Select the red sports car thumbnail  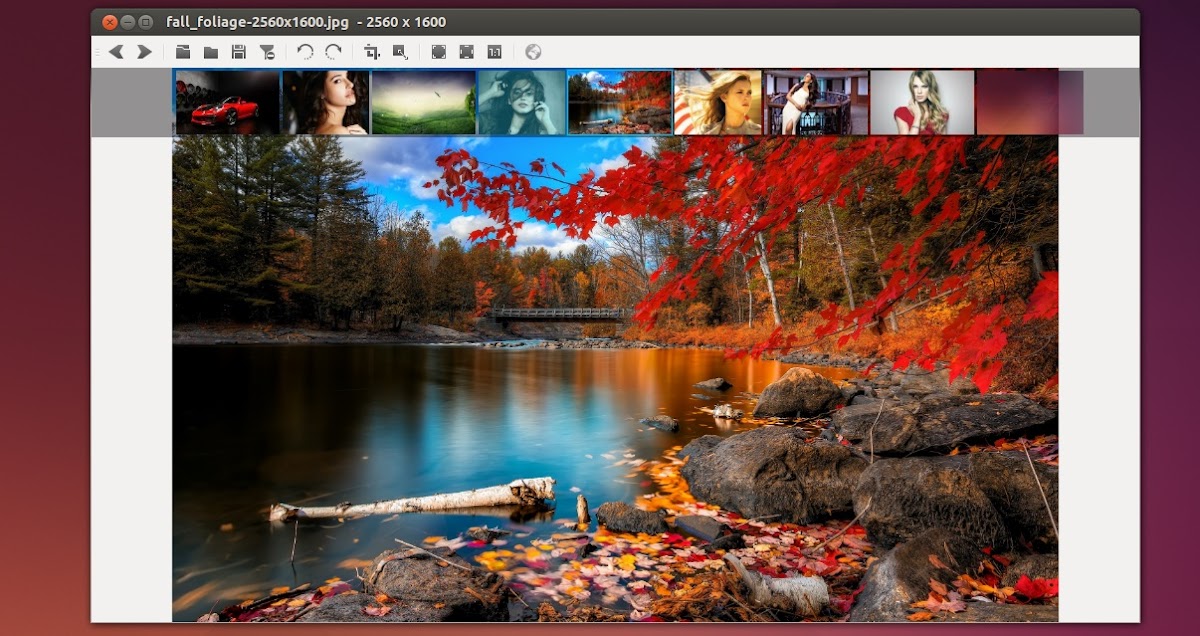(227, 101)
